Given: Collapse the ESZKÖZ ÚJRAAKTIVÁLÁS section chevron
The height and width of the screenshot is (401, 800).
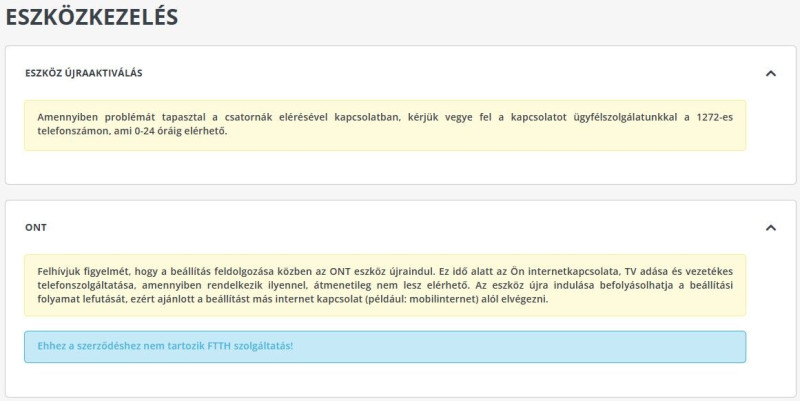Looking at the screenshot, I should (x=770, y=73).
